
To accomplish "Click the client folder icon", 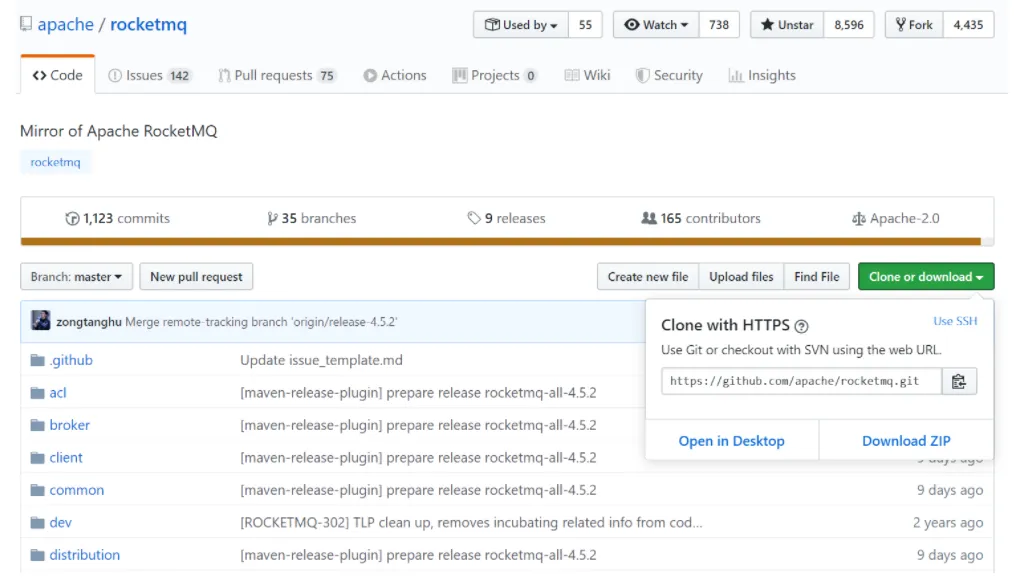I will pyautogui.click(x=38, y=458).
